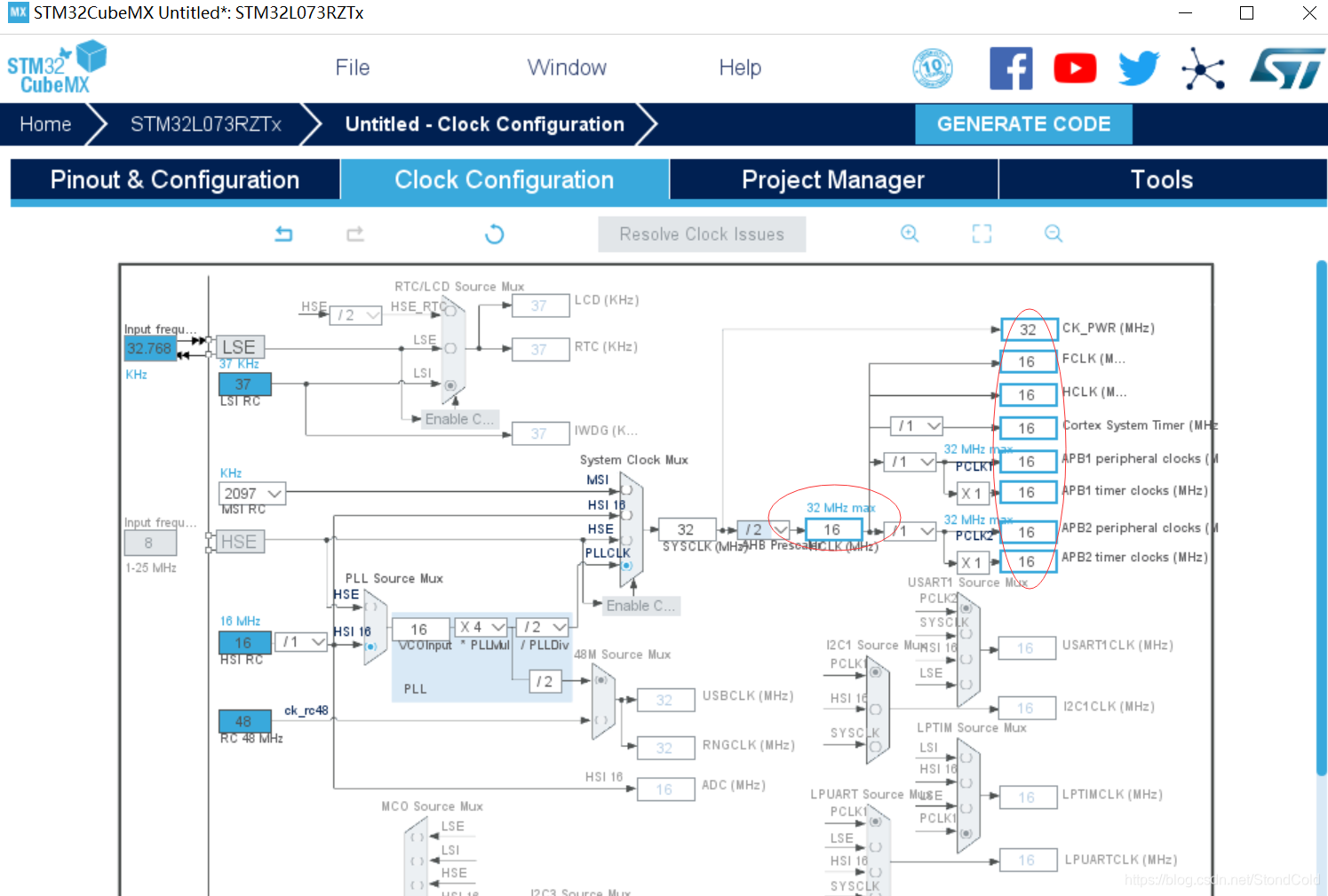Open the File menu
The image size is (1328, 896).
[x=353, y=67]
